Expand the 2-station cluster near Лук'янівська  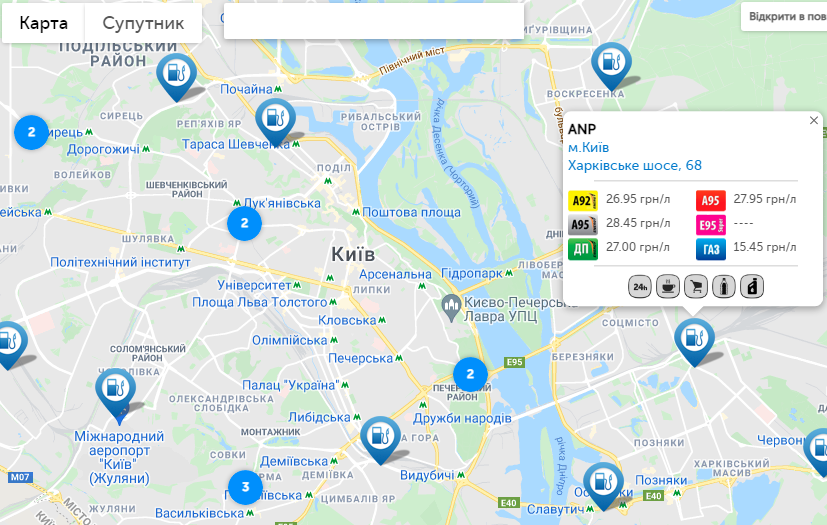click(x=244, y=223)
